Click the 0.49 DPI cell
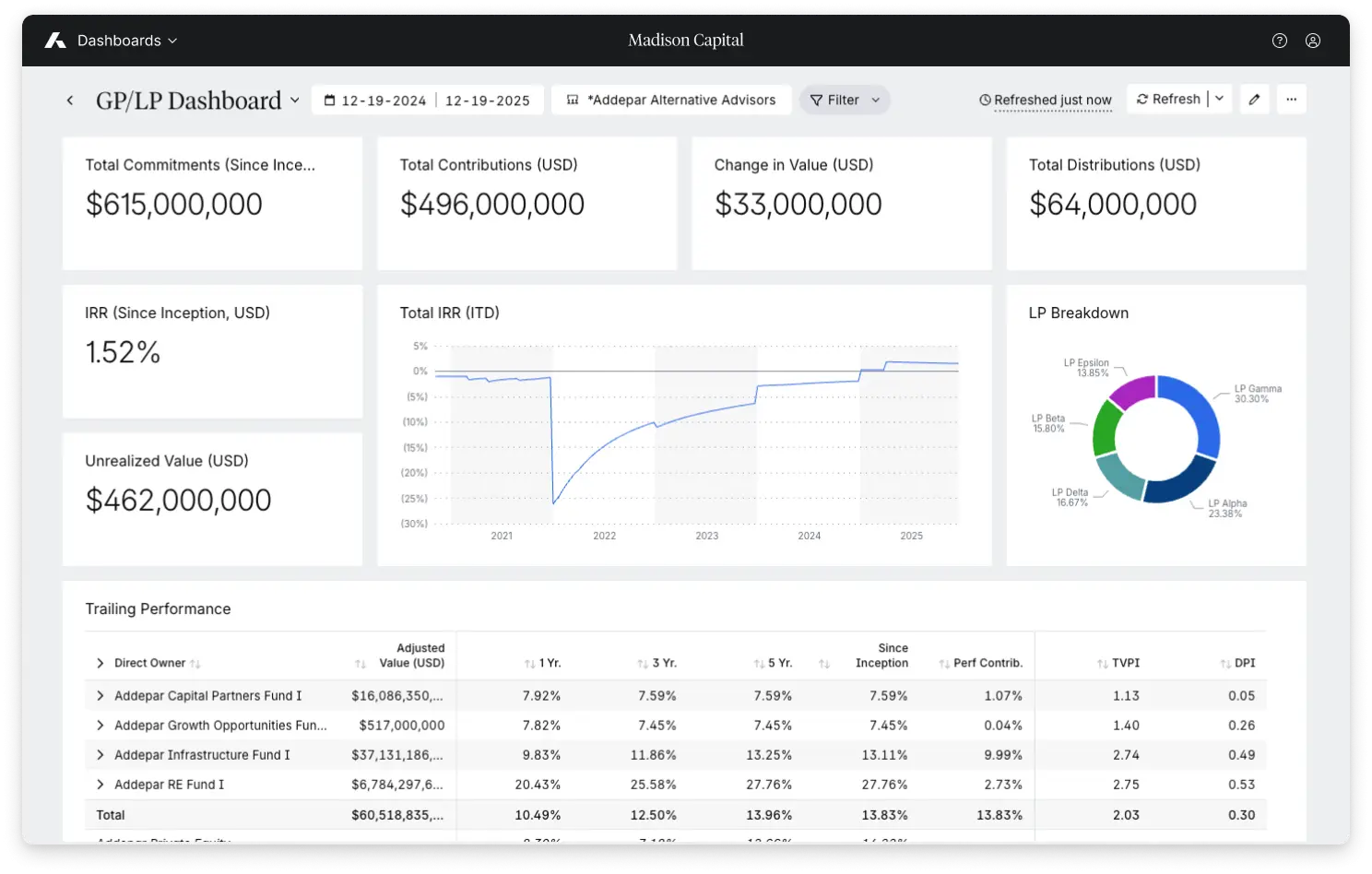Image resolution: width=1372 pixels, height=874 pixels. tap(1242, 755)
